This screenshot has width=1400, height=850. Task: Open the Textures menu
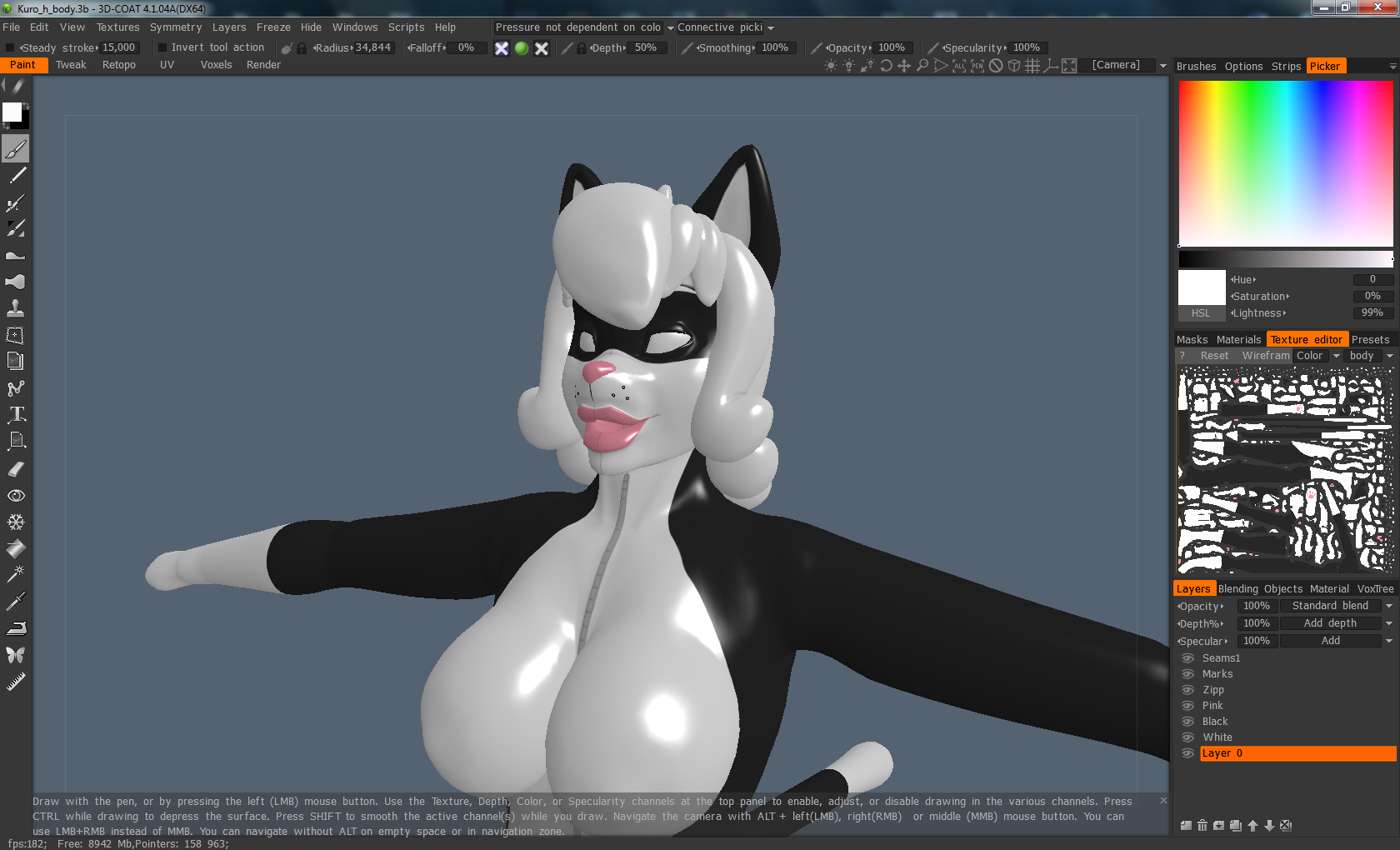tap(118, 27)
